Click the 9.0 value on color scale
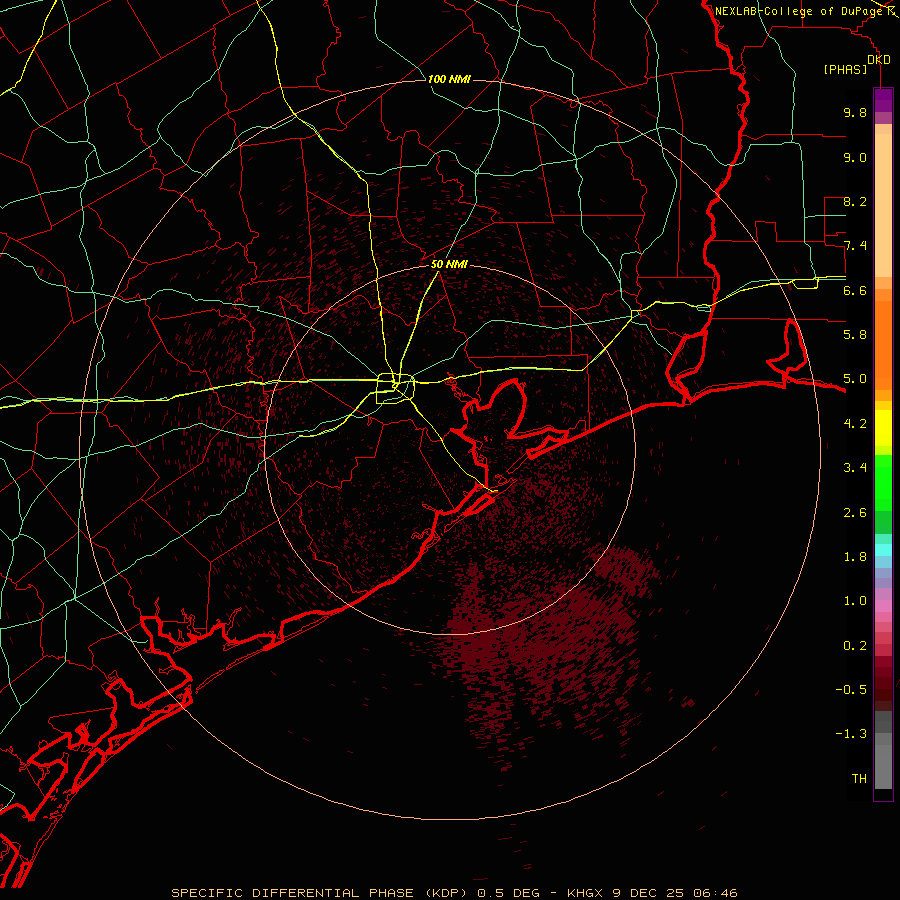 pyautogui.click(x=855, y=157)
